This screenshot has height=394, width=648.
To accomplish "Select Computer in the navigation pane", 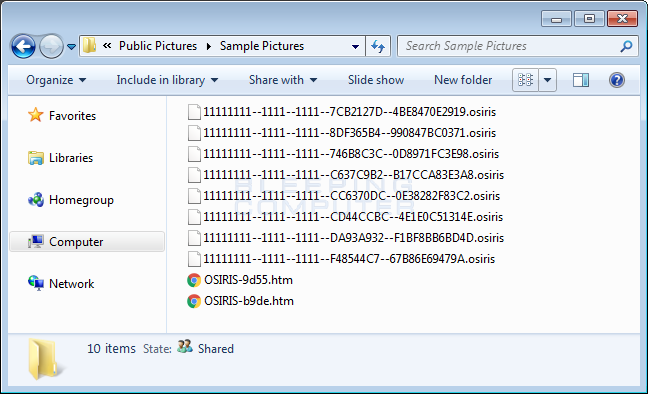I will [87, 242].
